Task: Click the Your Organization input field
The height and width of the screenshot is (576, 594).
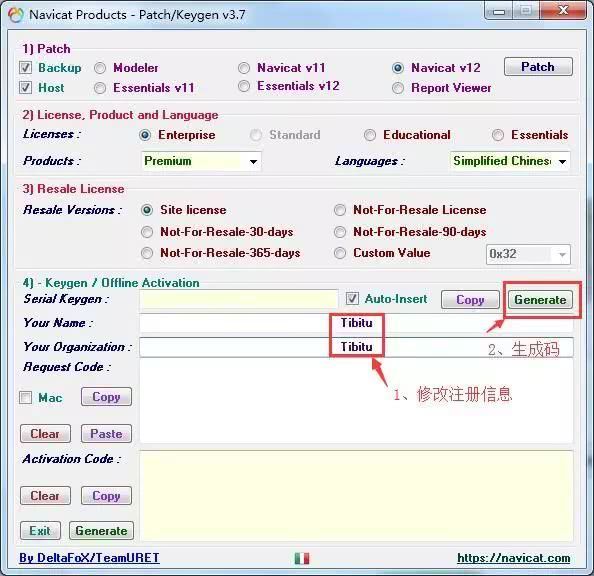Action: [356, 347]
